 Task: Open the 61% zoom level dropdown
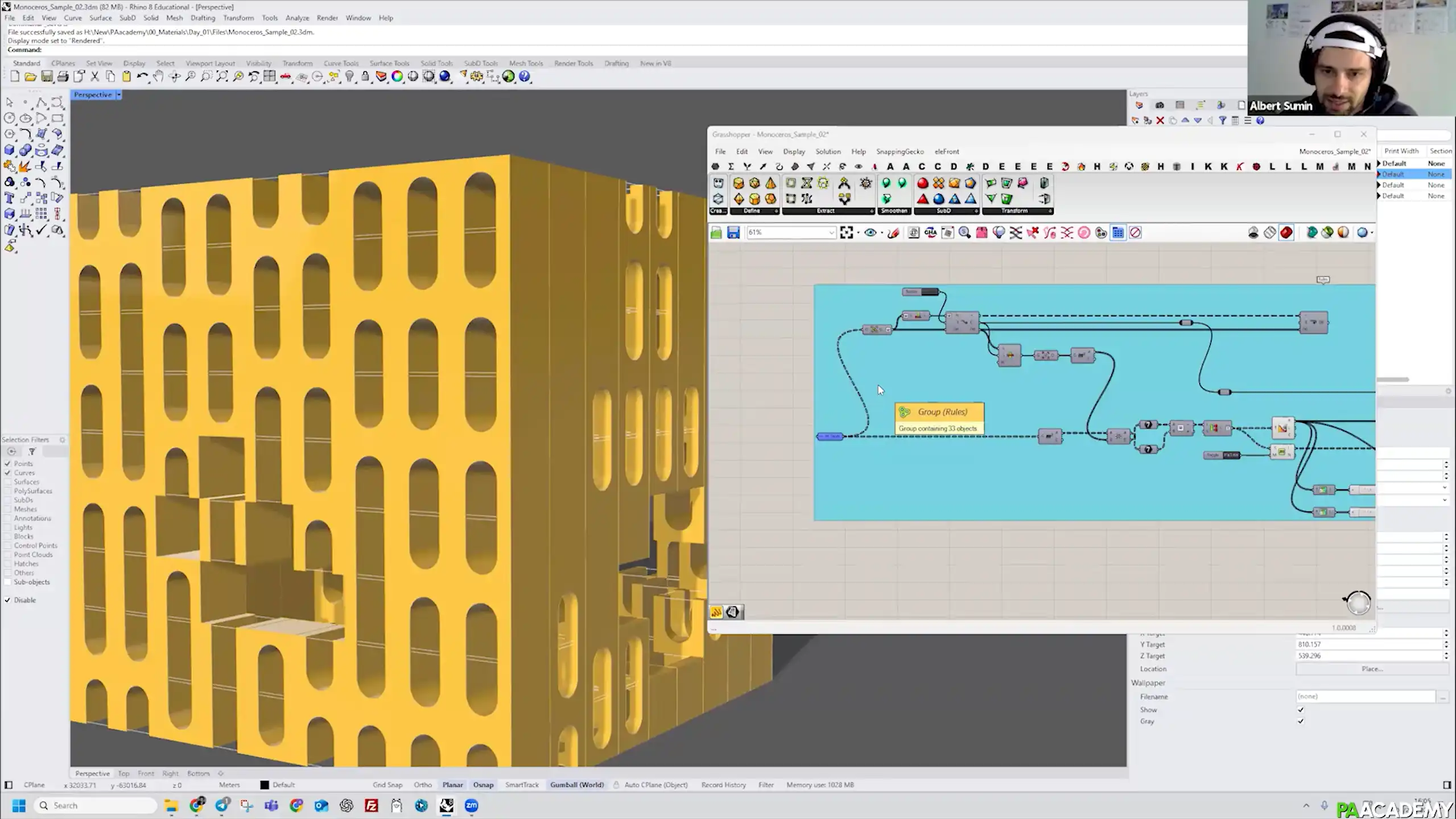[831, 232]
